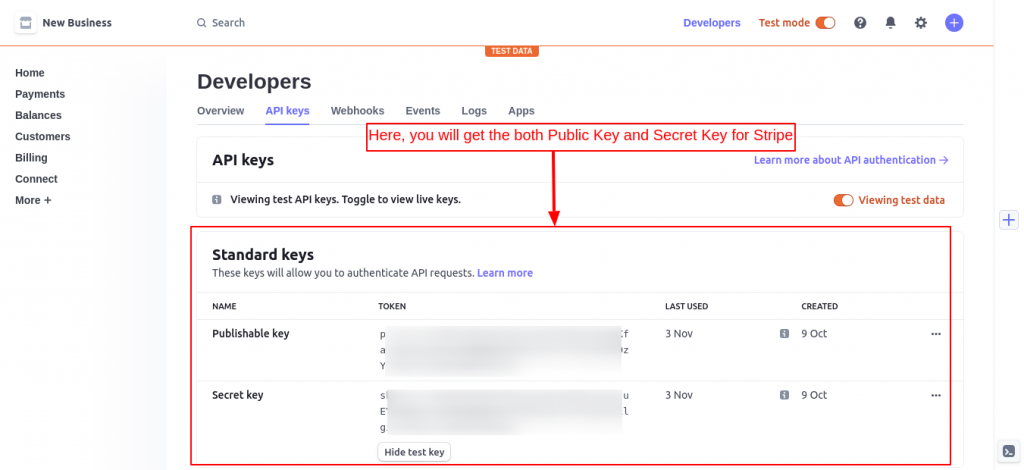Screen dimensions: 1024x470
Task: Select the API keys tab
Action: pos(287,111)
